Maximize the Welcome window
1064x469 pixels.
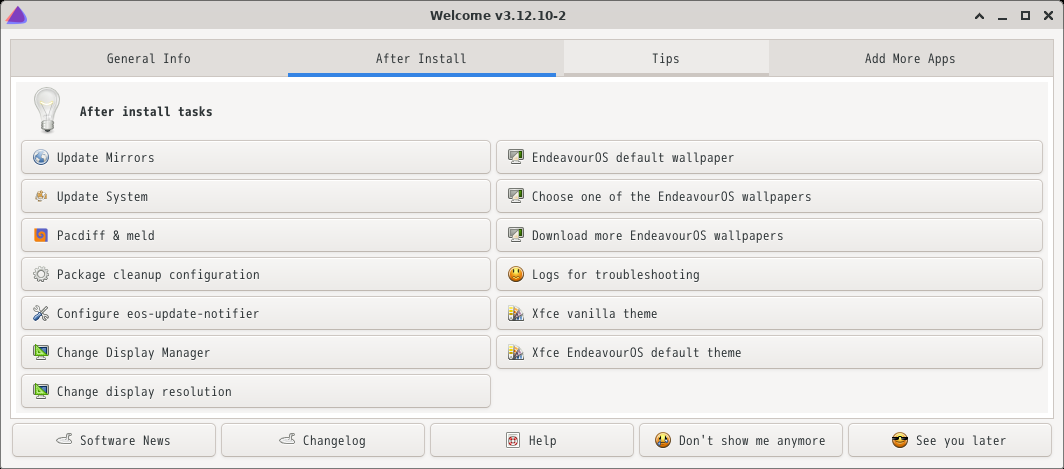[x=1025, y=16]
